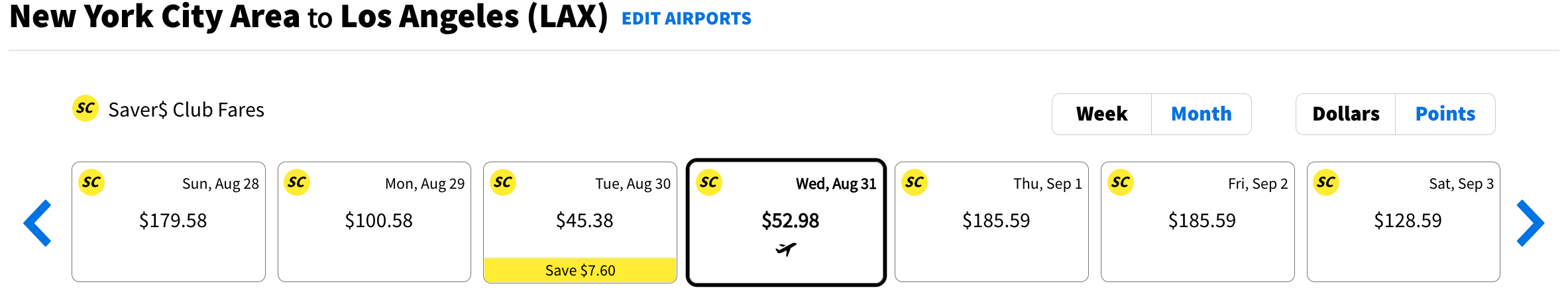
Task: Click the SC badge on Tue, Aug 30
Action: click(503, 182)
